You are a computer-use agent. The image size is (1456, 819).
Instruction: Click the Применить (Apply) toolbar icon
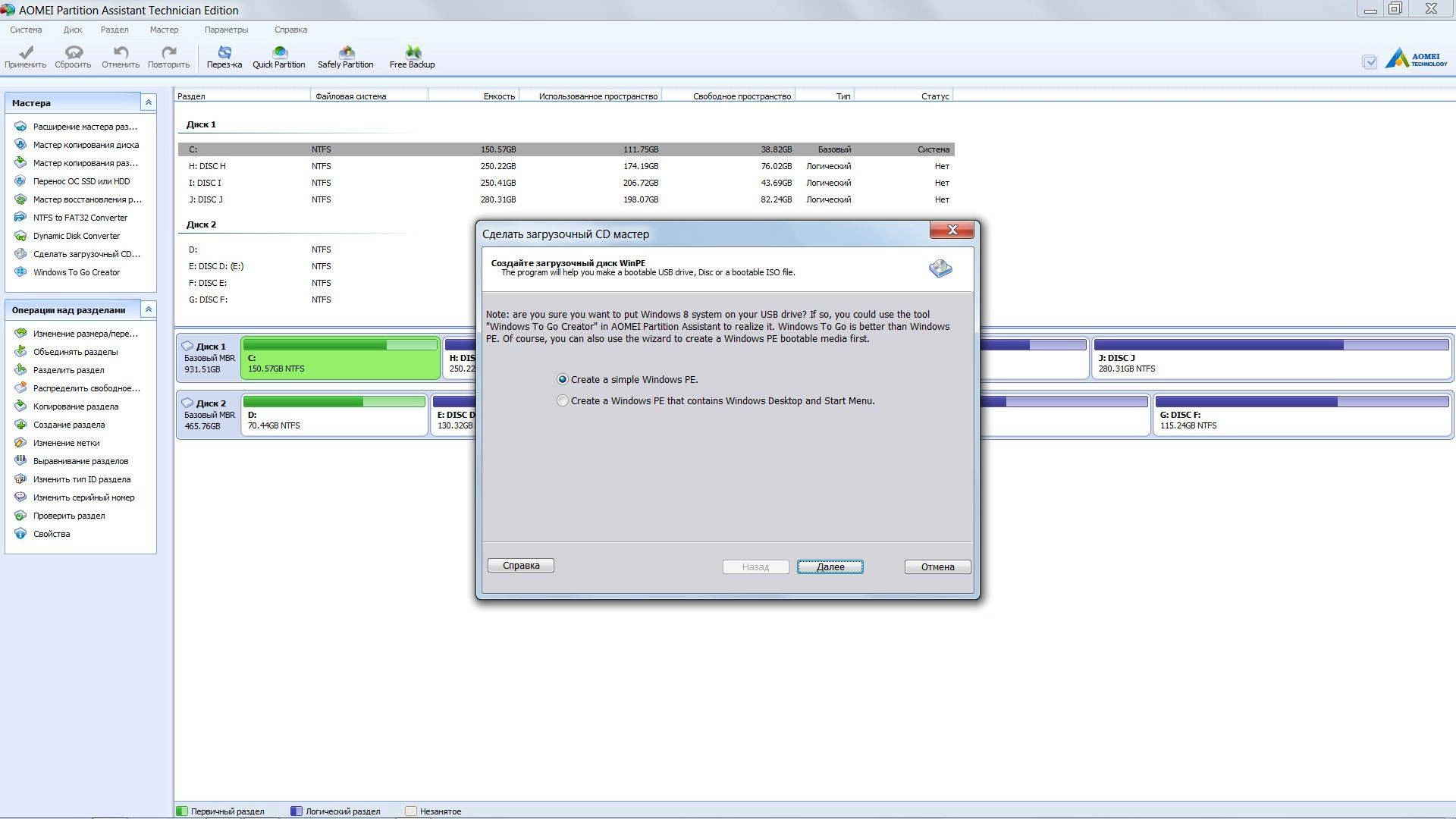(25, 57)
